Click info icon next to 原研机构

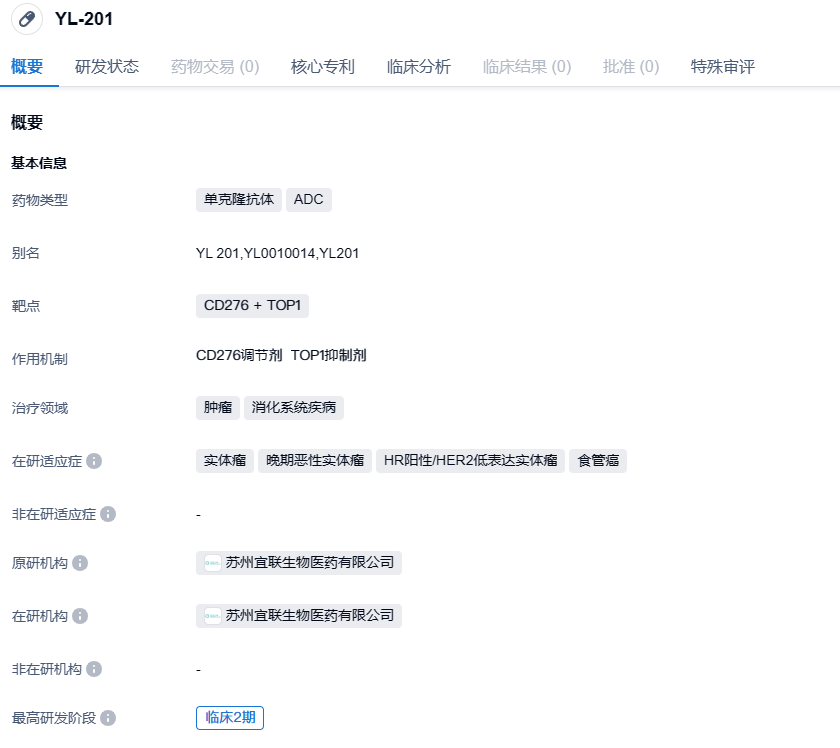coord(80,563)
